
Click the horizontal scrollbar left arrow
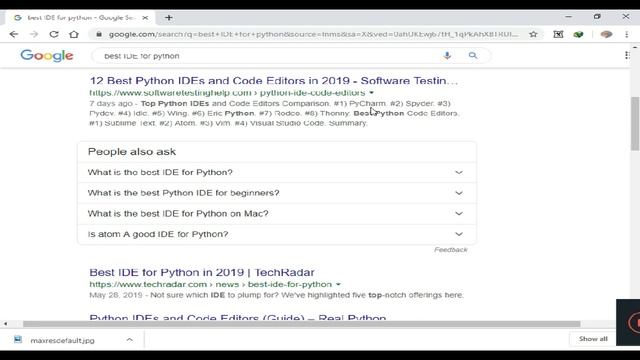coord(5,324)
